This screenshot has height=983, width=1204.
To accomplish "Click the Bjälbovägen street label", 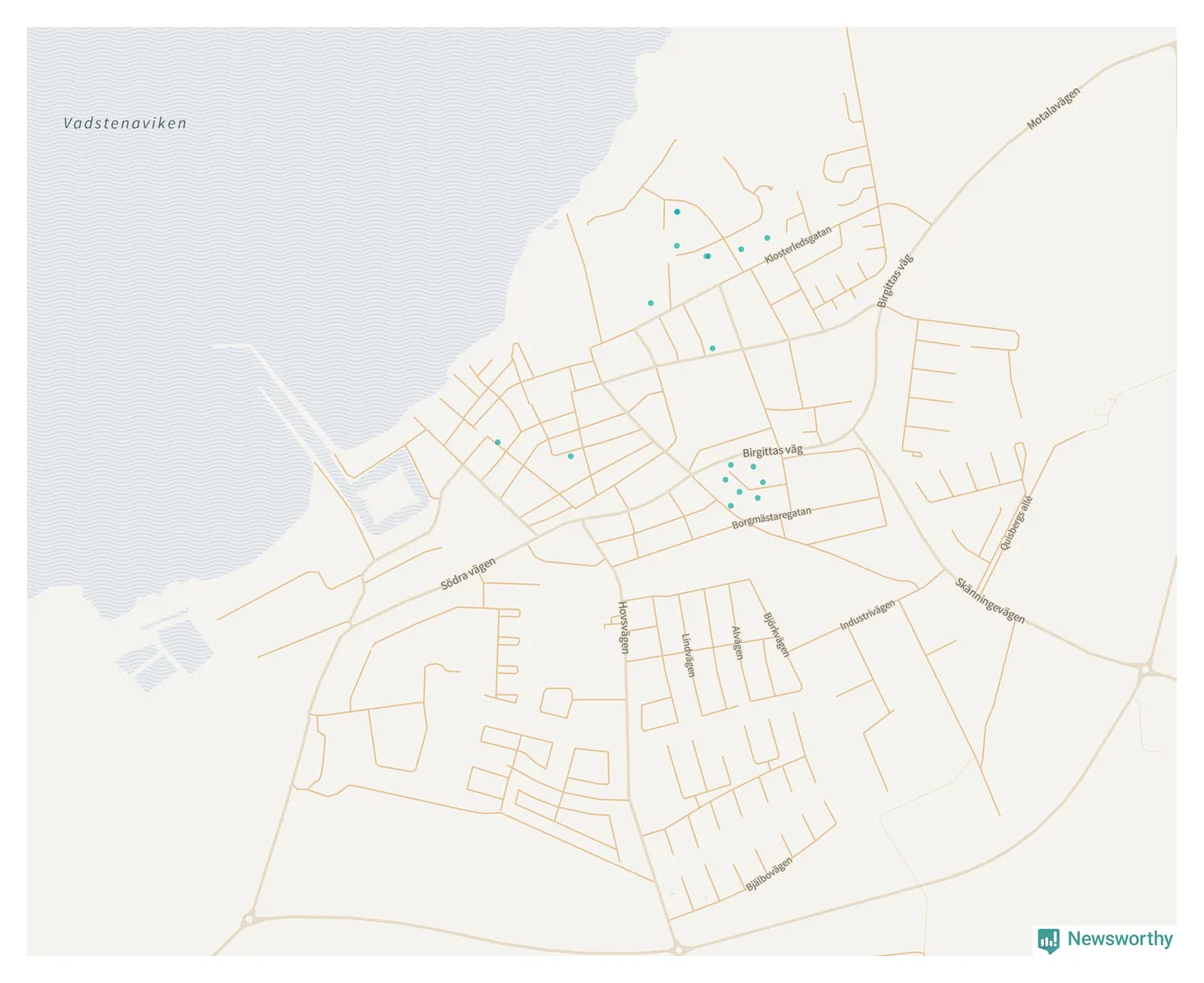I will tap(769, 874).
